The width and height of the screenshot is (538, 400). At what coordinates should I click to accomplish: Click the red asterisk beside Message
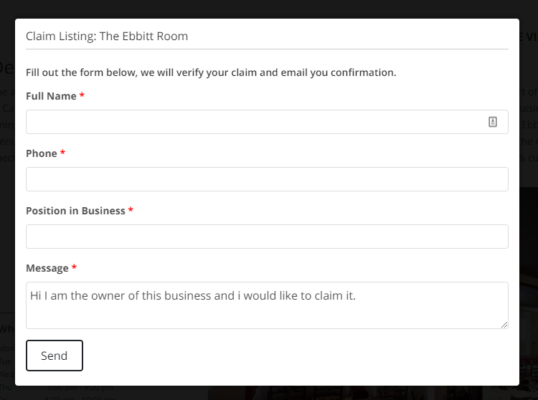click(74, 267)
